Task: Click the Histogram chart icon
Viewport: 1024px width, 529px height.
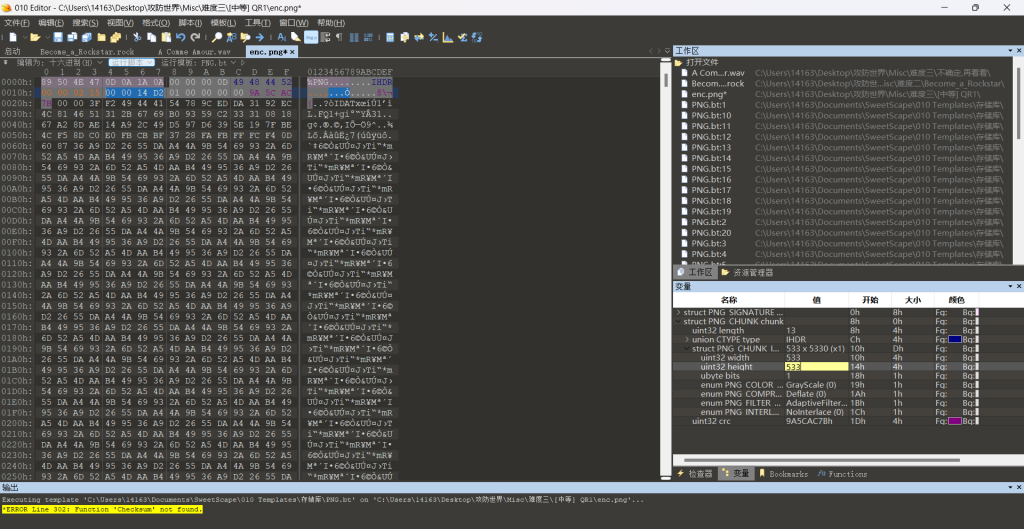Action: [x=447, y=37]
